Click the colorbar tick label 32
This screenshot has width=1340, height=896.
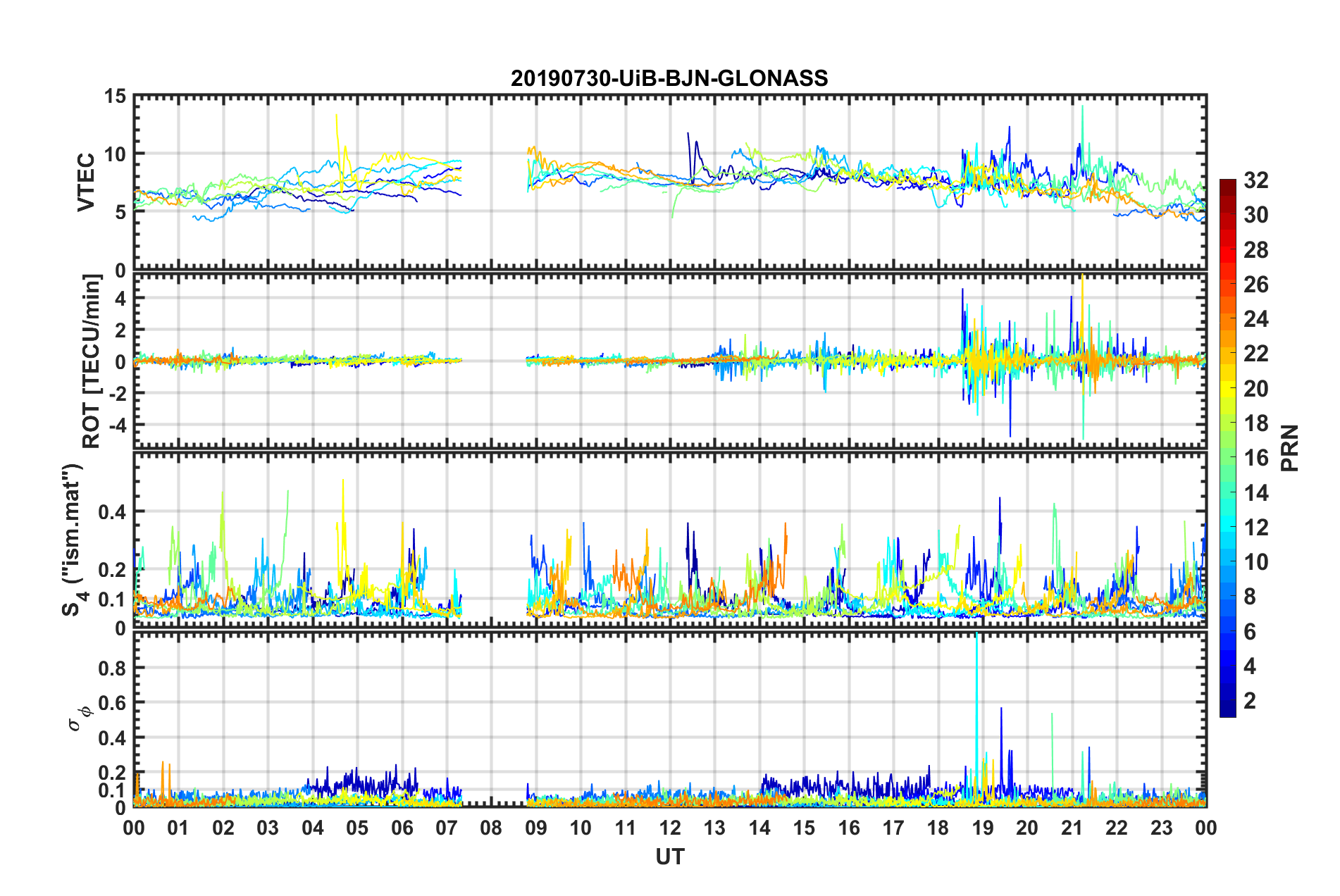click(1256, 180)
